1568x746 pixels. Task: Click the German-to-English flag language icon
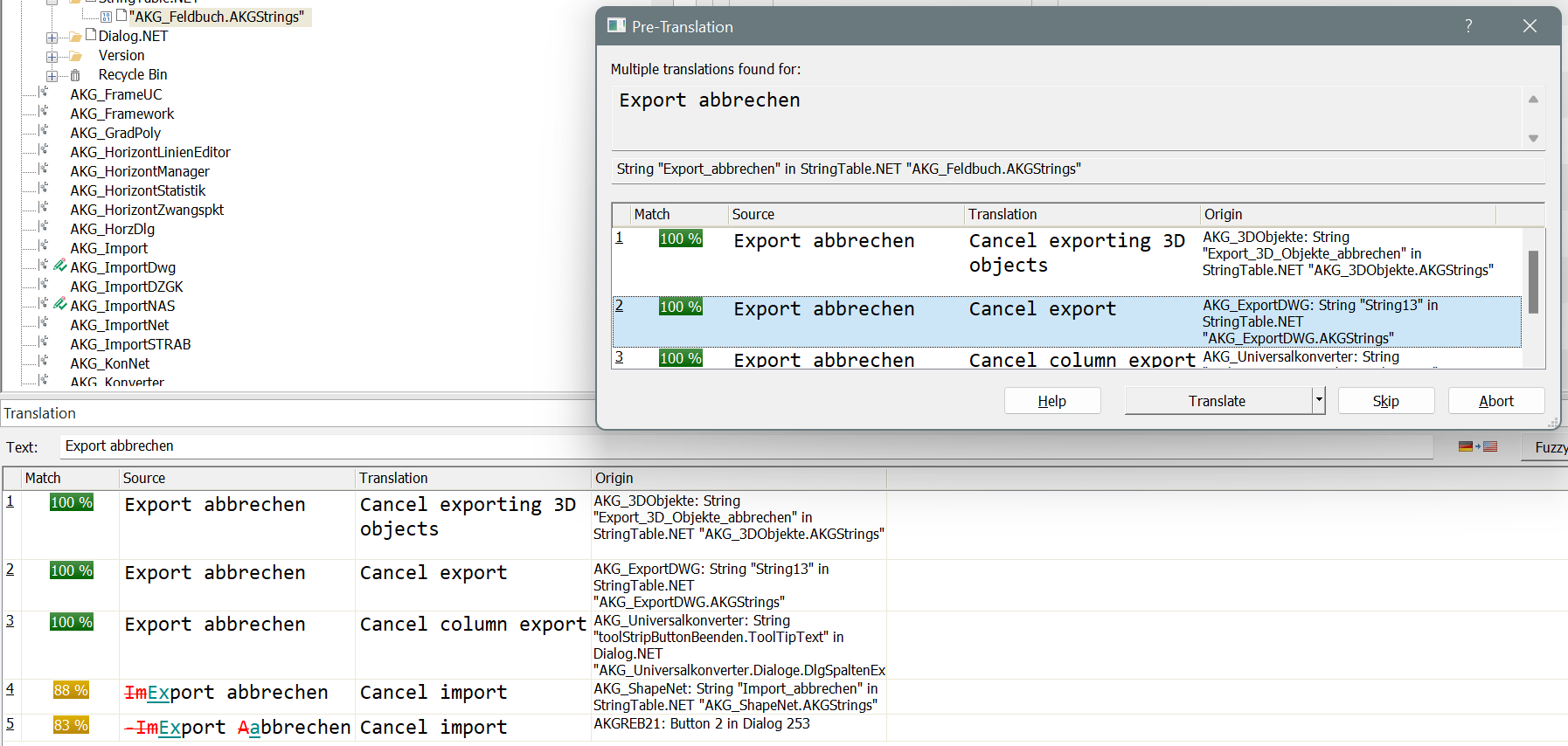[1477, 446]
